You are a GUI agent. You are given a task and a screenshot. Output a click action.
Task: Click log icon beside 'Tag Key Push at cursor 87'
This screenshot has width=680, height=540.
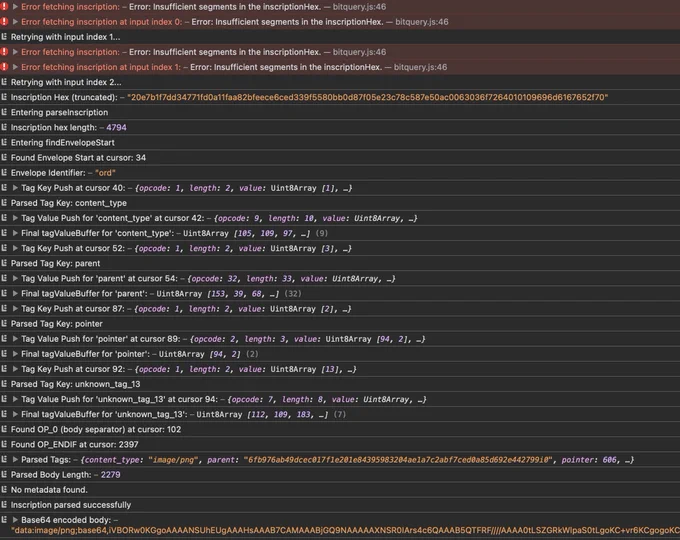coord(4,308)
